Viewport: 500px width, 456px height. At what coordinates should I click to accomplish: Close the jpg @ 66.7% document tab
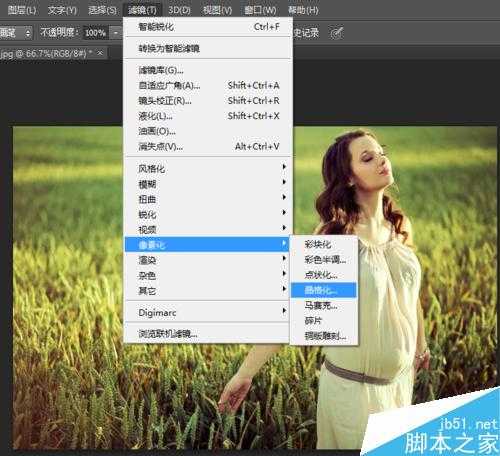(100, 53)
